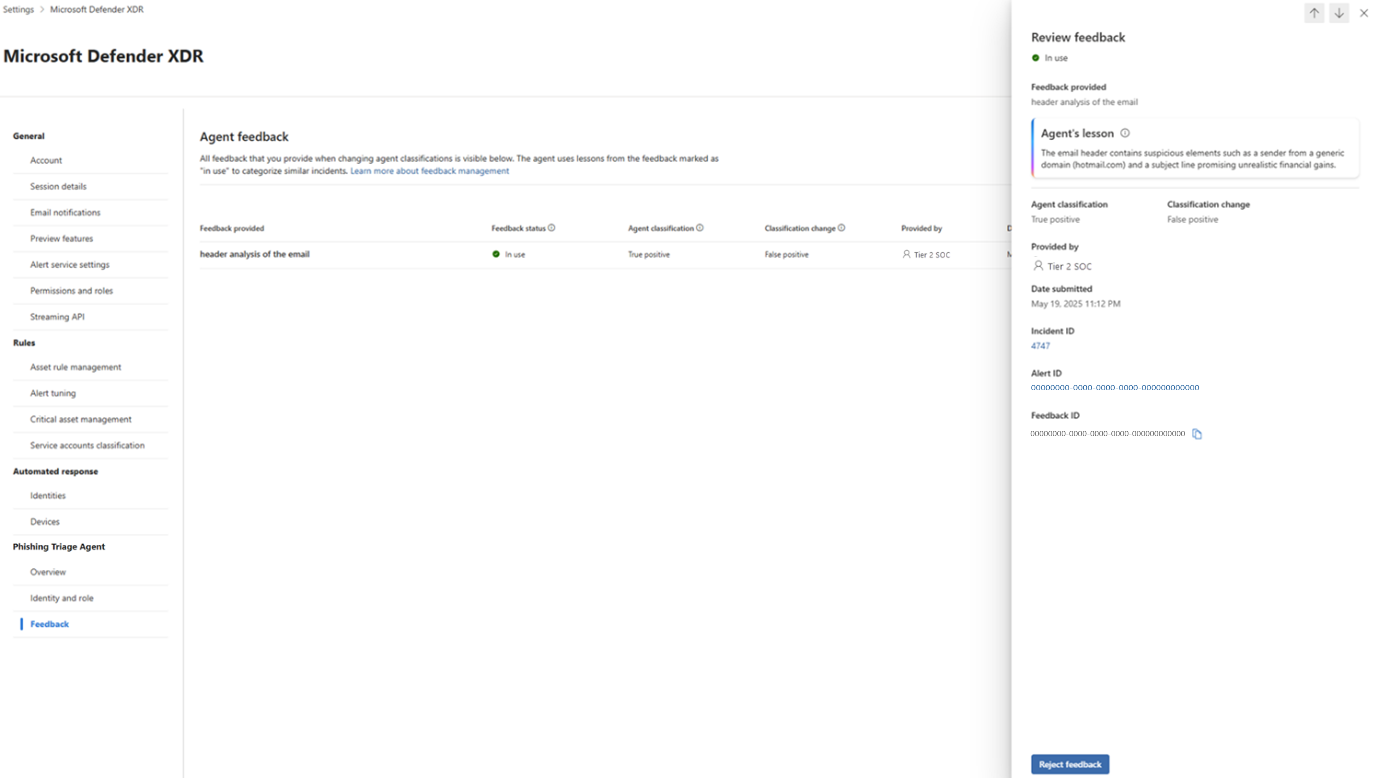Click the Phishing Triage Agent section heading
The width and height of the screenshot is (1379, 778).
coord(59,547)
